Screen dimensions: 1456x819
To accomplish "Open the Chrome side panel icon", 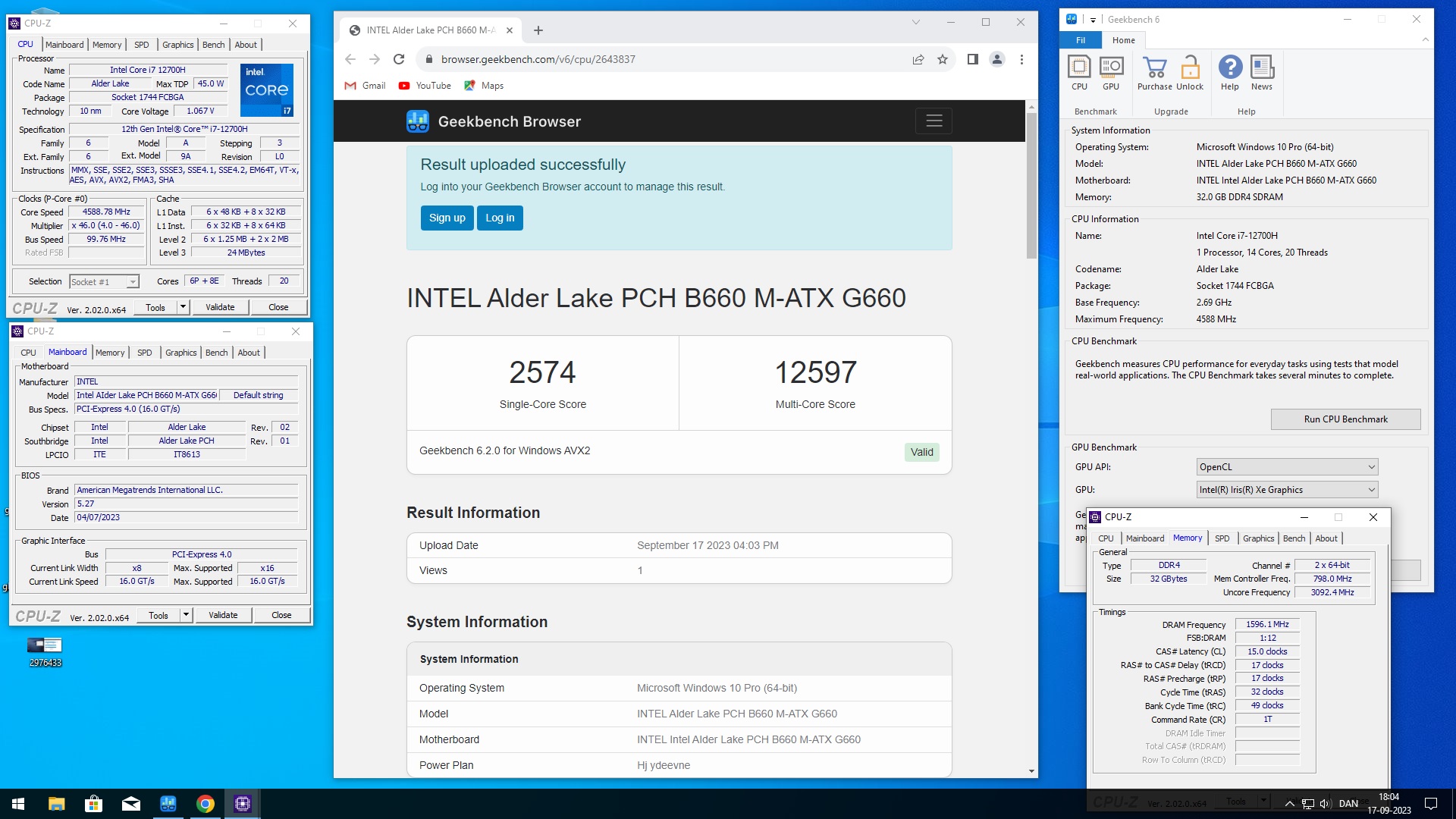I will click(x=973, y=59).
